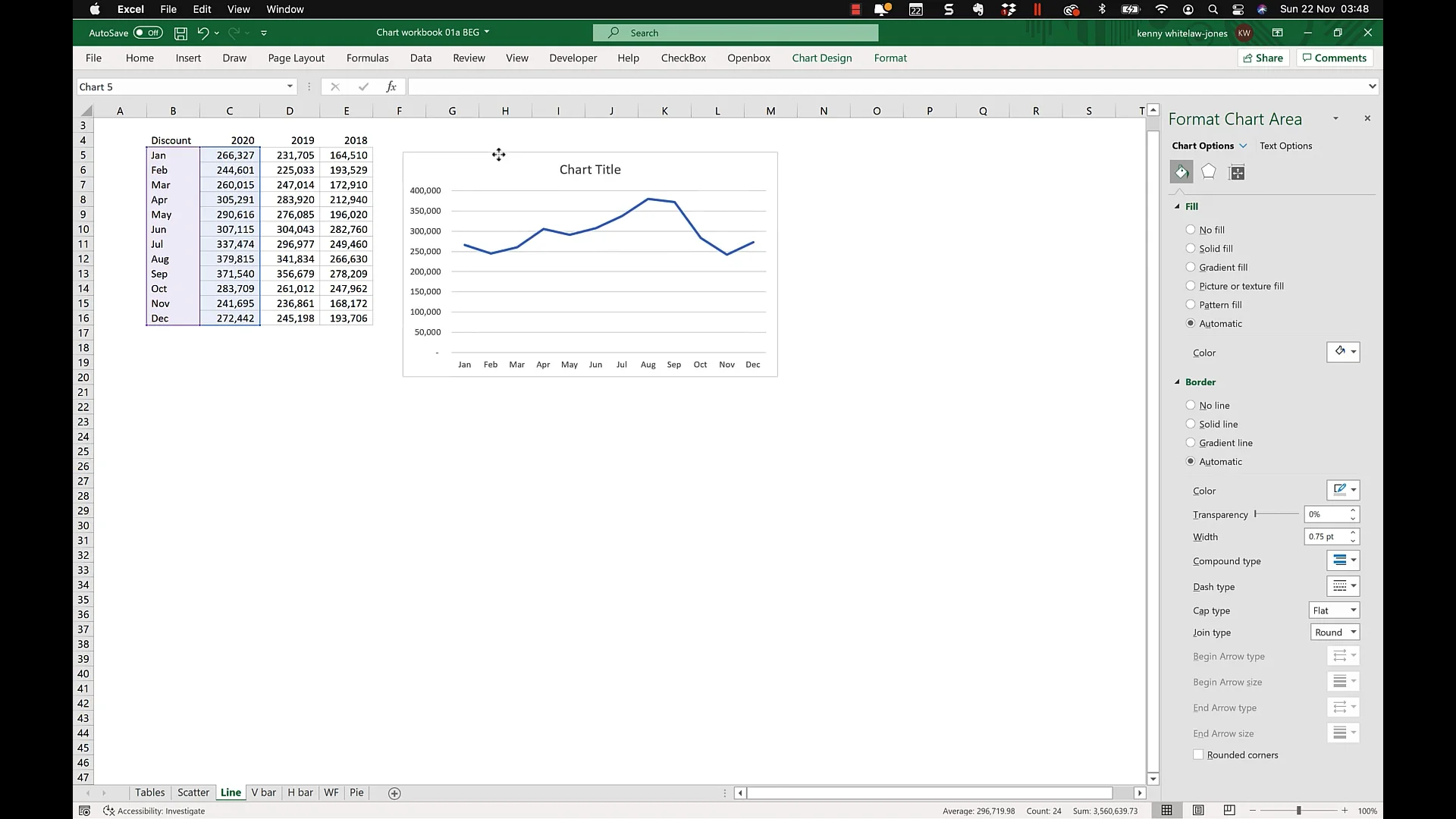This screenshot has width=1456, height=819.
Task: Open the Name Box dropdown arrow
Action: (290, 86)
